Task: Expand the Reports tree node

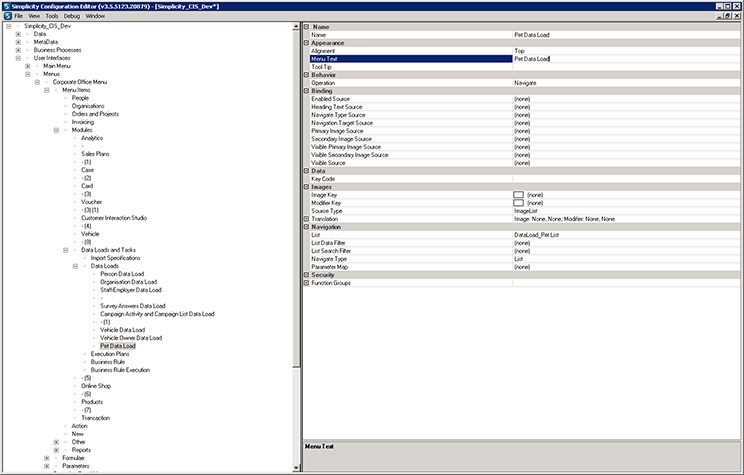Action: coord(56,450)
